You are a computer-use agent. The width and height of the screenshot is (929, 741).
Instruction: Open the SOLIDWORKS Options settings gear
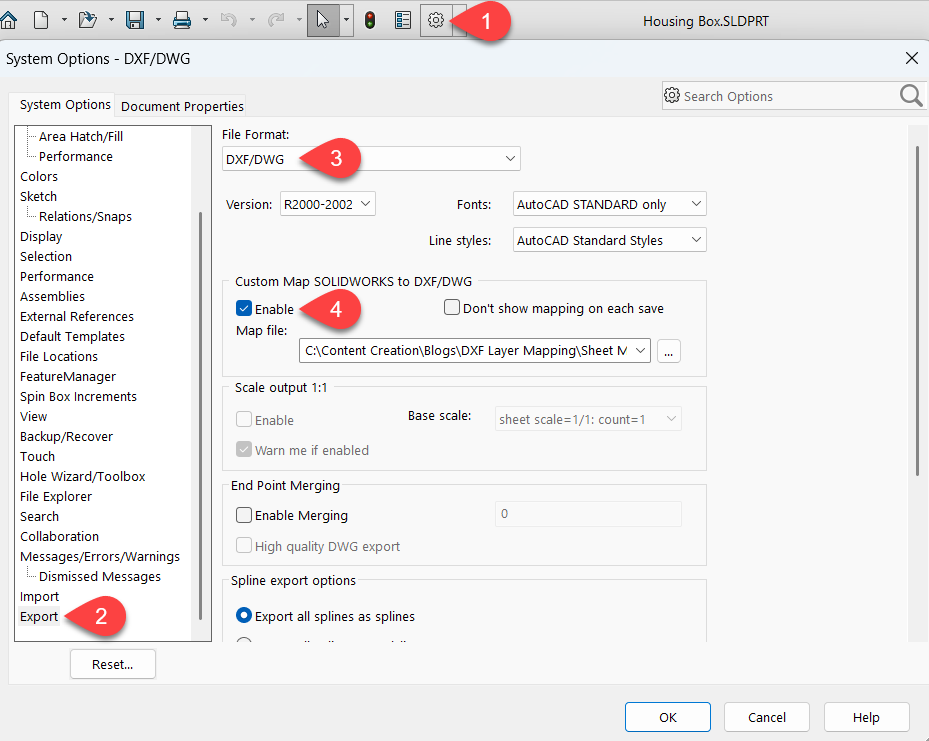pos(436,20)
